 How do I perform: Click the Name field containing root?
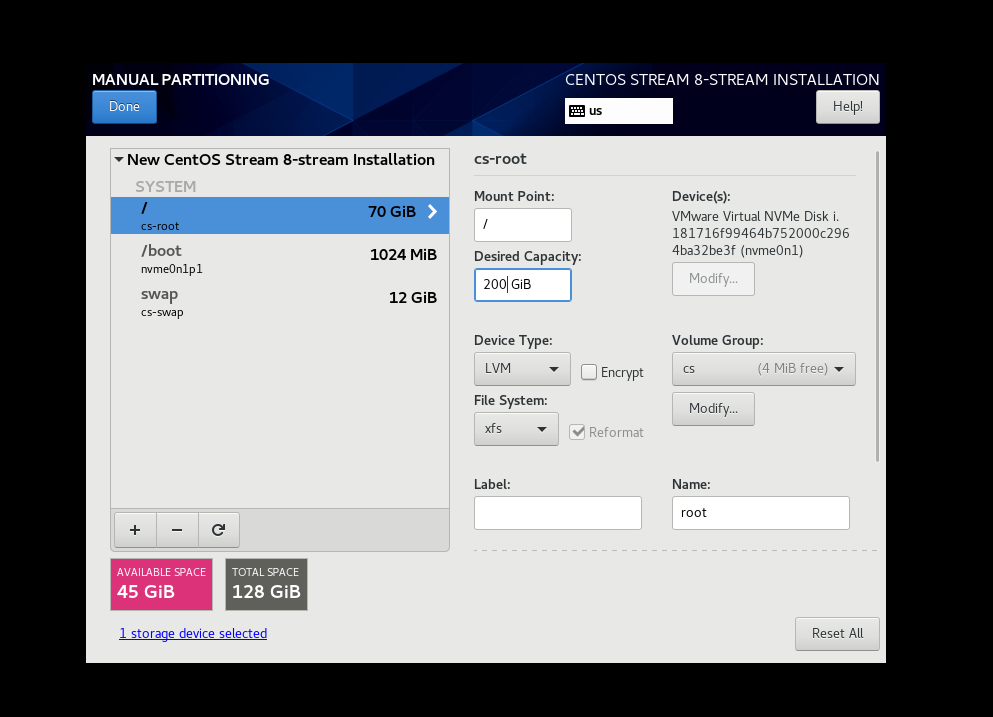[761, 512]
